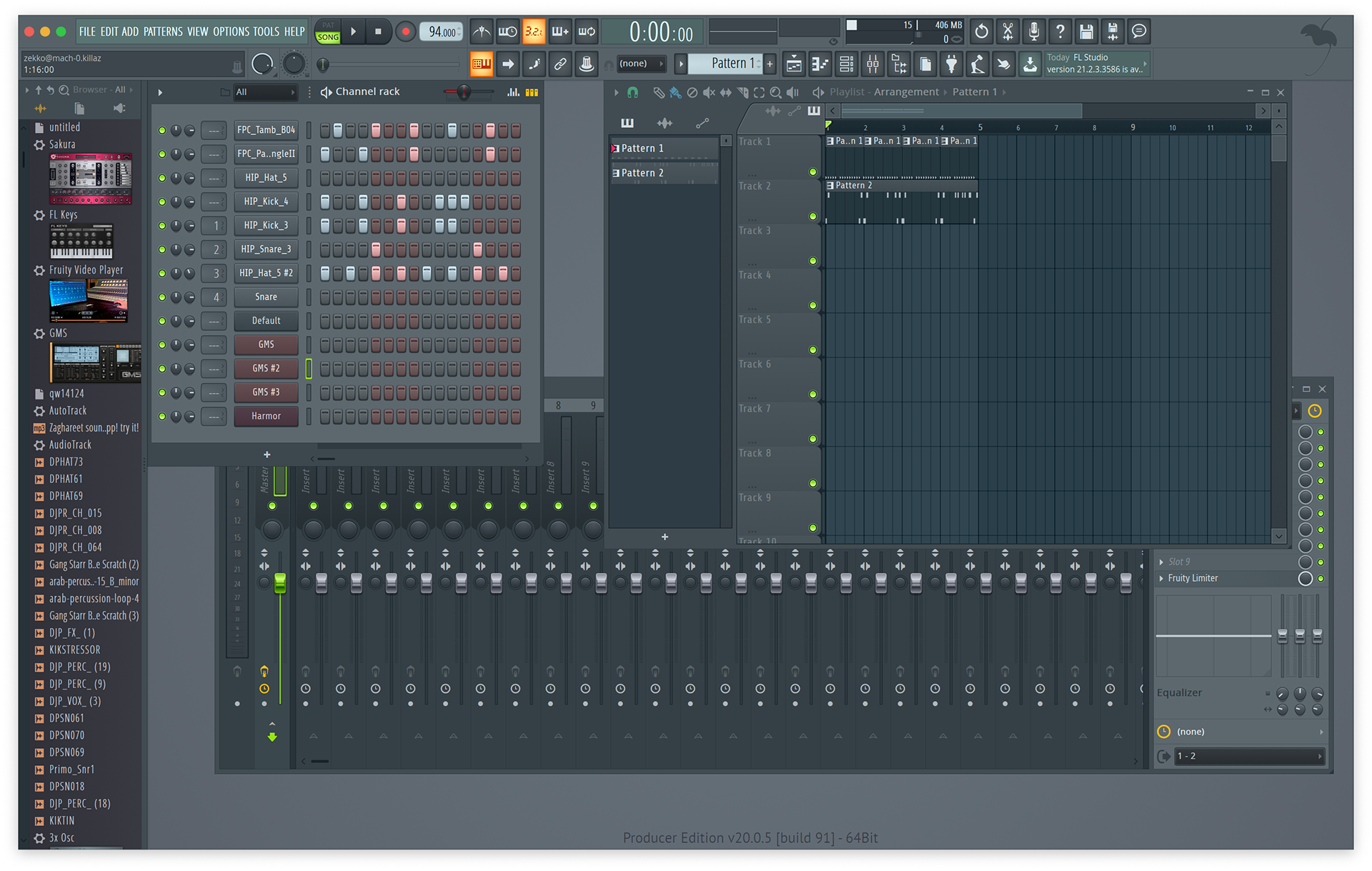Open the (none) snap dropdown in toolbar
The width and height of the screenshot is (1372, 871).
(x=641, y=64)
